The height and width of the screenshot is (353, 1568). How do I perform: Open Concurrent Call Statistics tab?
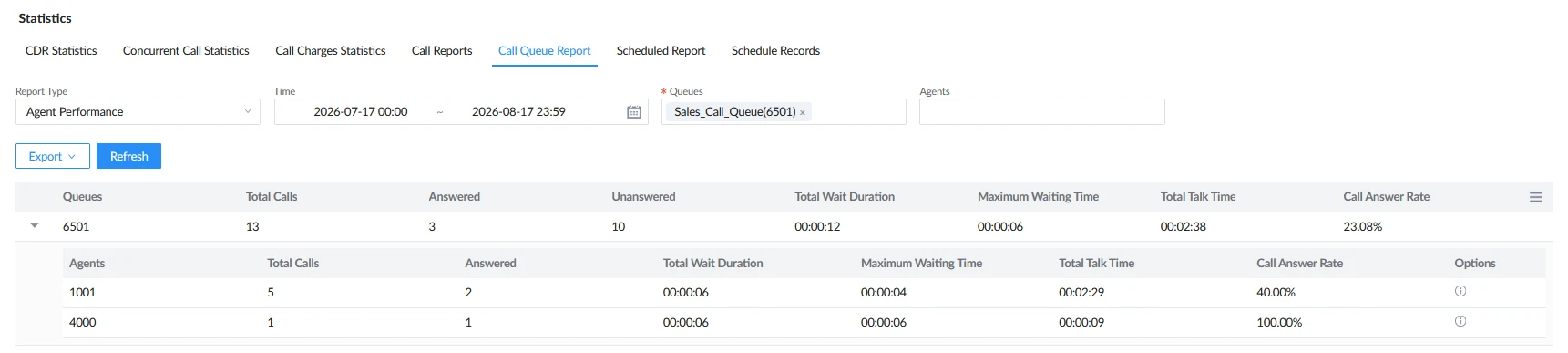[x=186, y=51]
